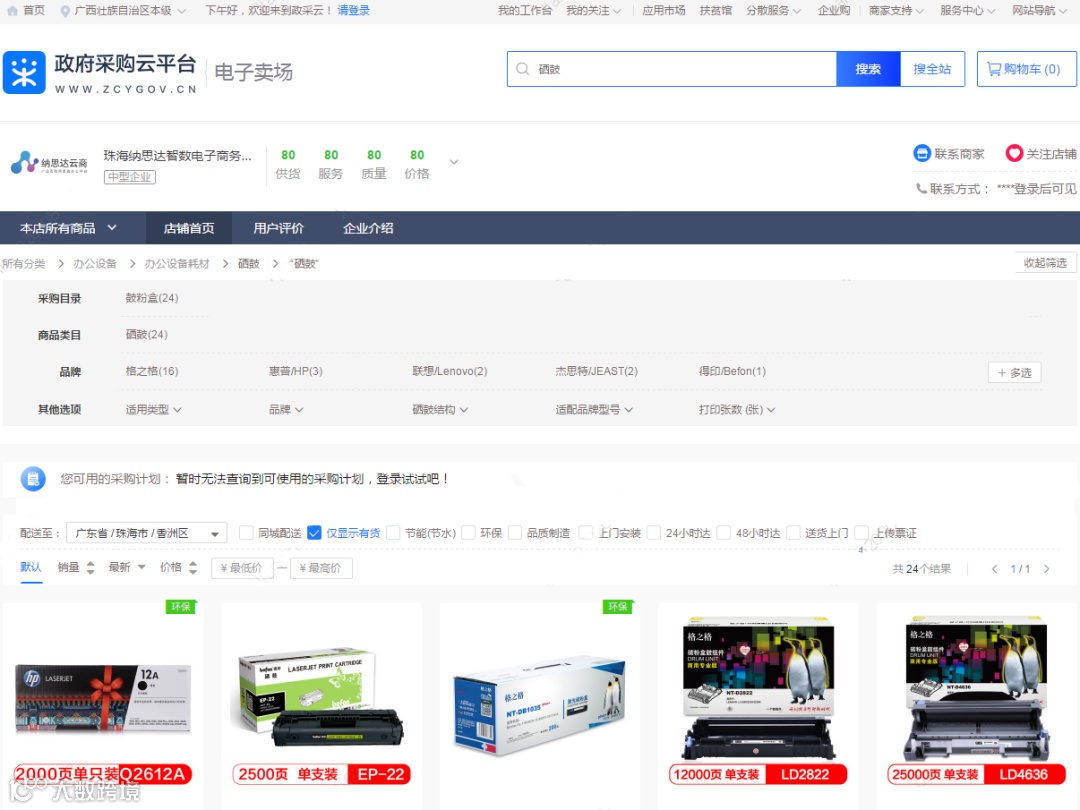The width and height of the screenshot is (1080, 810).
Task: Tick the 节能(节水) checkbox
Action: [393, 532]
